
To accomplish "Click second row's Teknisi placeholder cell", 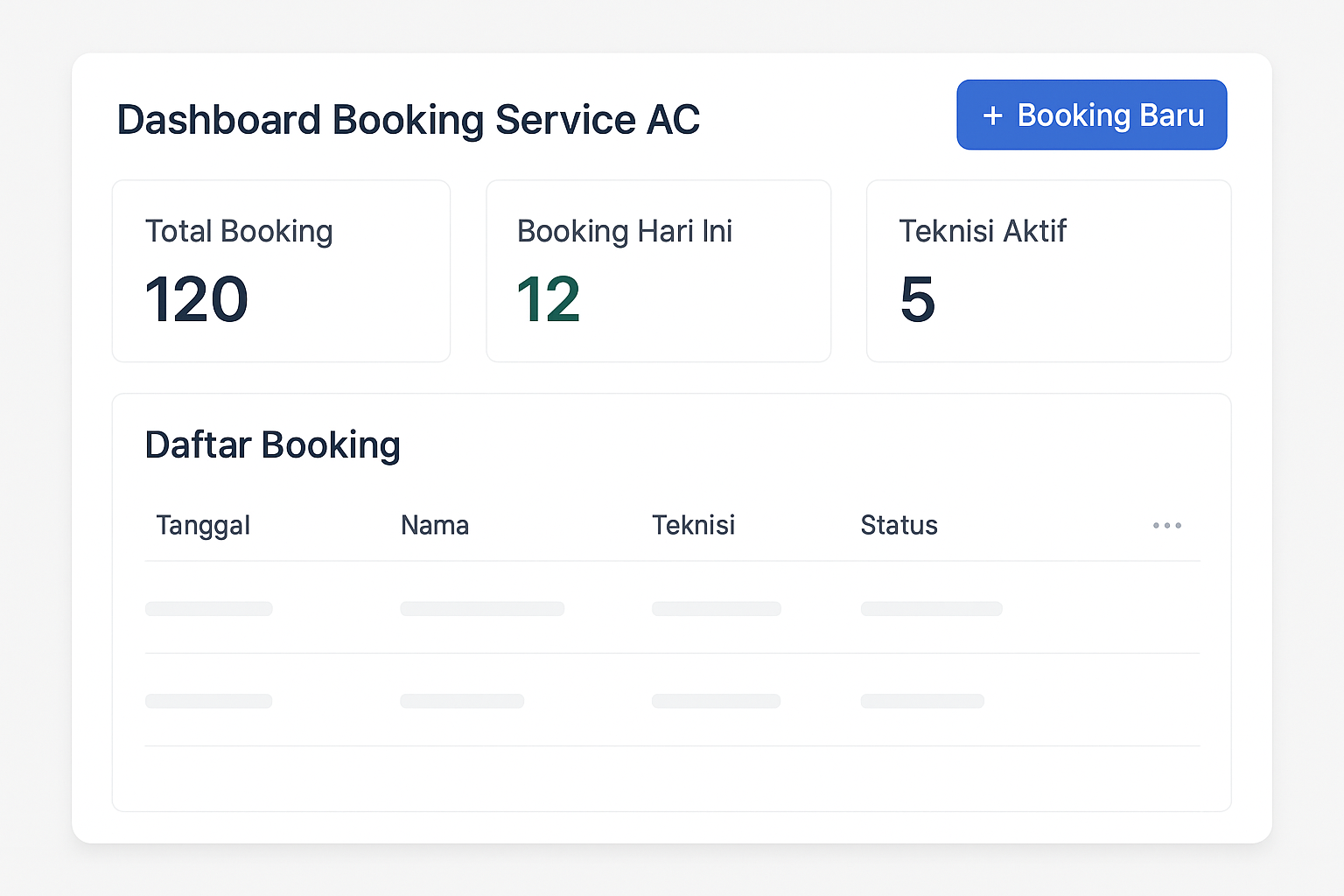I will pos(716,701).
